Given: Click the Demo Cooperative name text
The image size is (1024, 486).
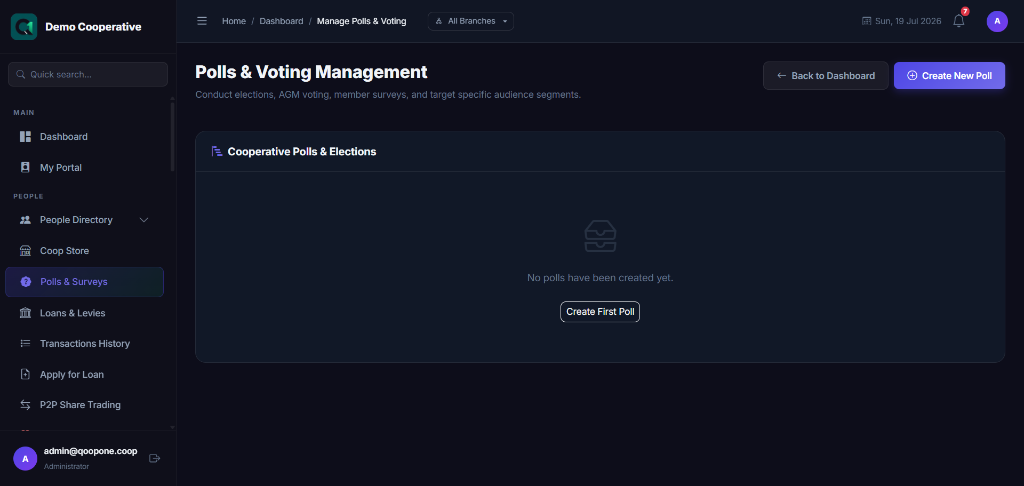Looking at the screenshot, I should (93, 27).
